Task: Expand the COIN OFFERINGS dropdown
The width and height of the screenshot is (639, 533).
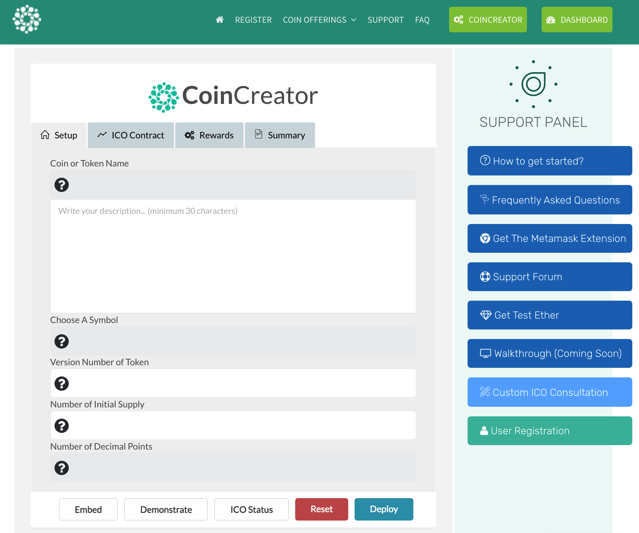Action: coord(319,20)
